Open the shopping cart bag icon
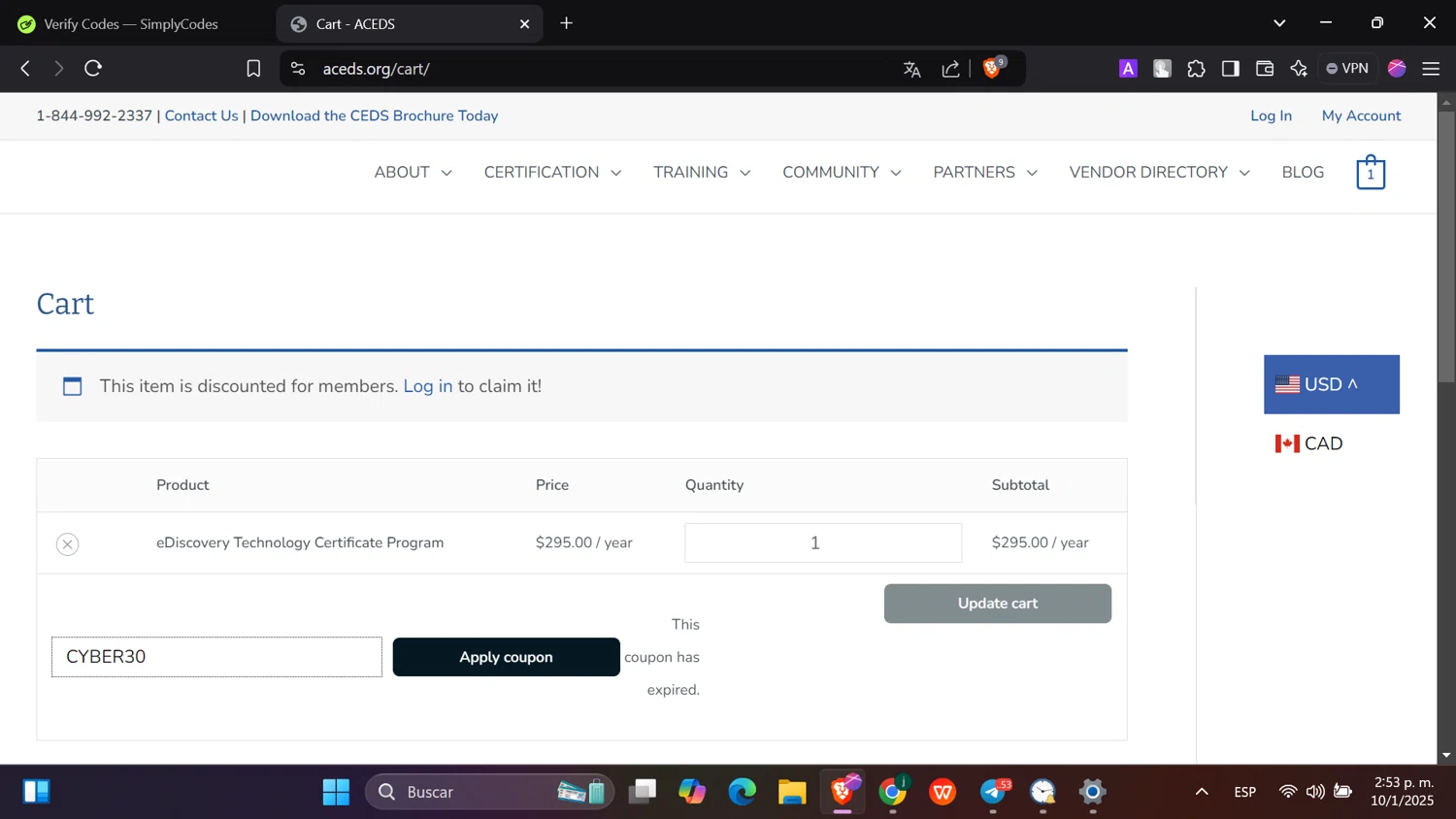This screenshot has width=1456, height=819. coord(1371,172)
